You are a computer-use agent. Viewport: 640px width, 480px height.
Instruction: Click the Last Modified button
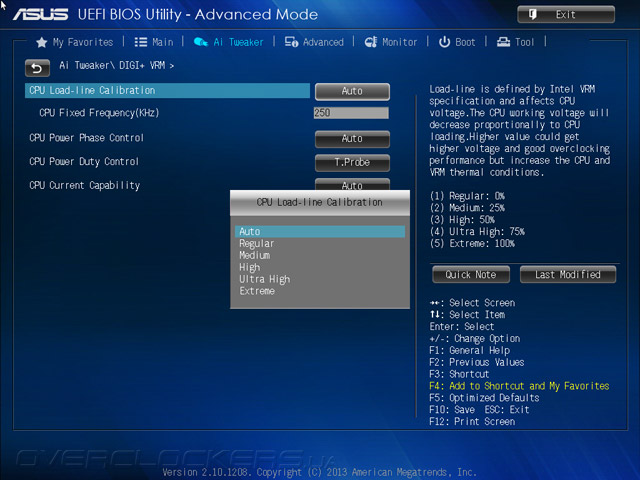pyautogui.click(x=568, y=275)
